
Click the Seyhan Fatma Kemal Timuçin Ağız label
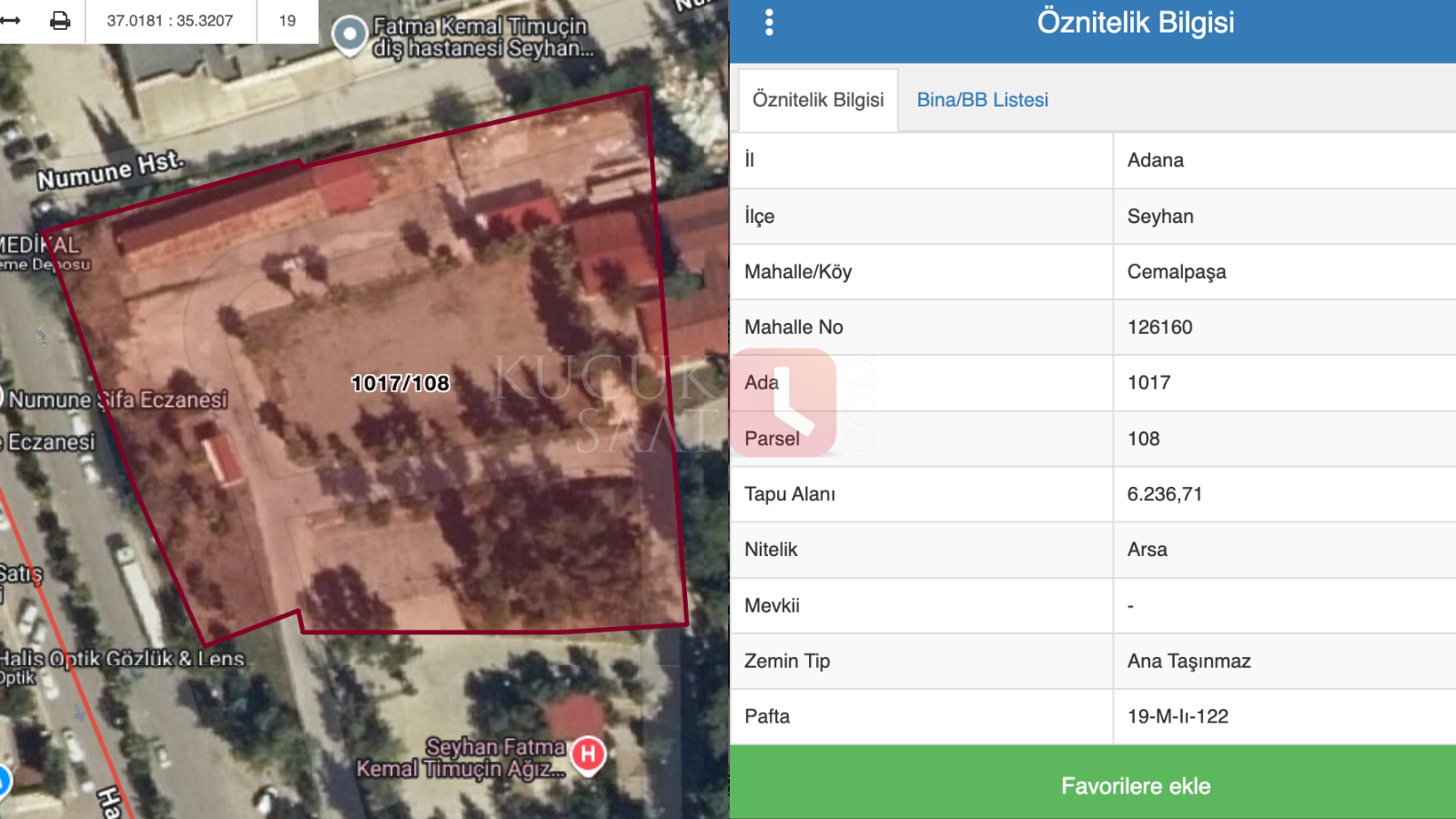pos(460,758)
